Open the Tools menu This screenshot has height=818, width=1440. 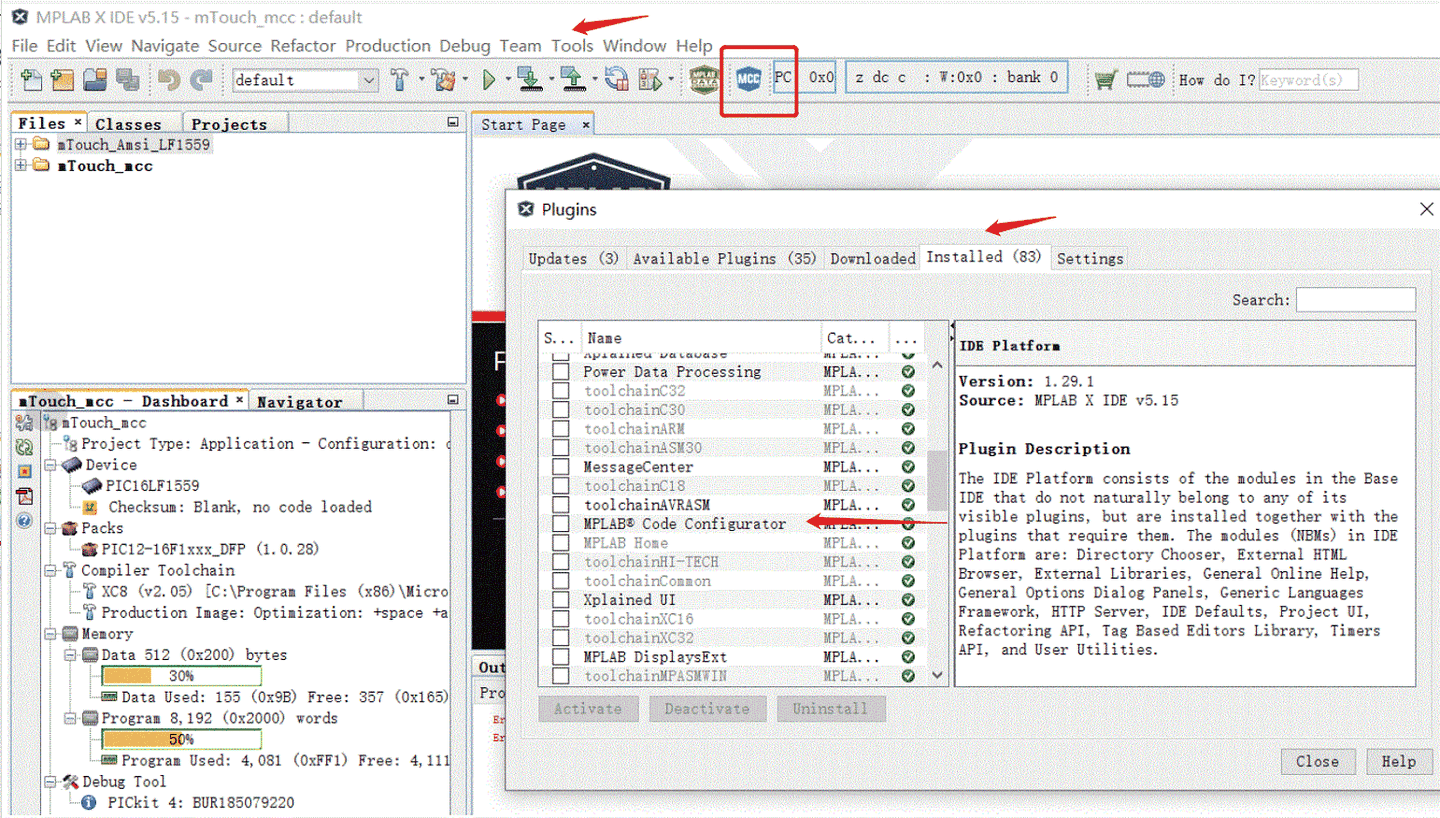click(x=572, y=46)
